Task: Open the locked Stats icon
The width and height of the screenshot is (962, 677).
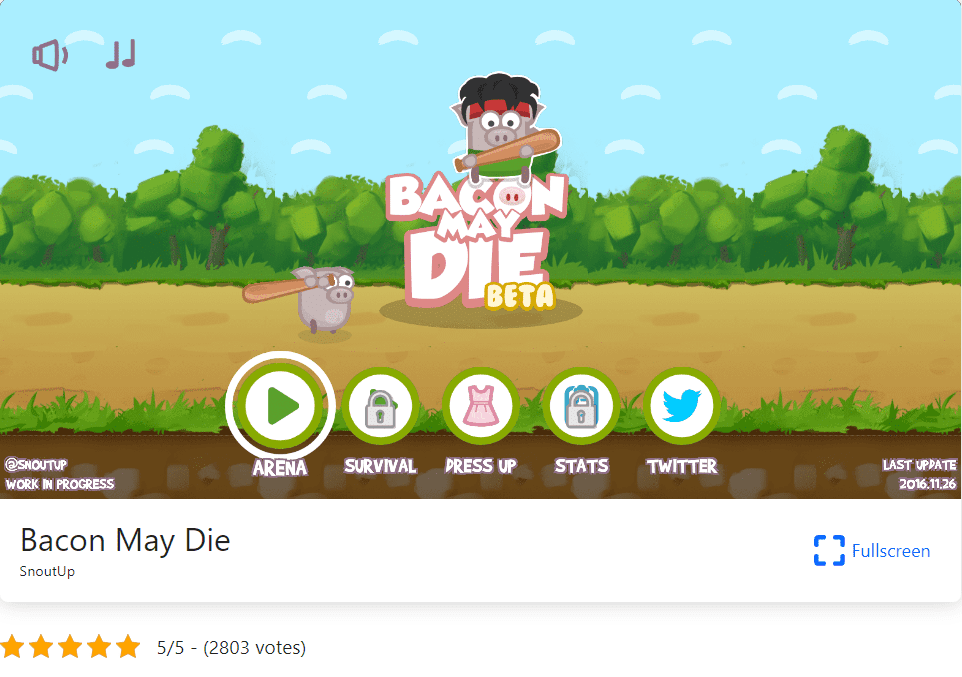Action: click(x=581, y=406)
